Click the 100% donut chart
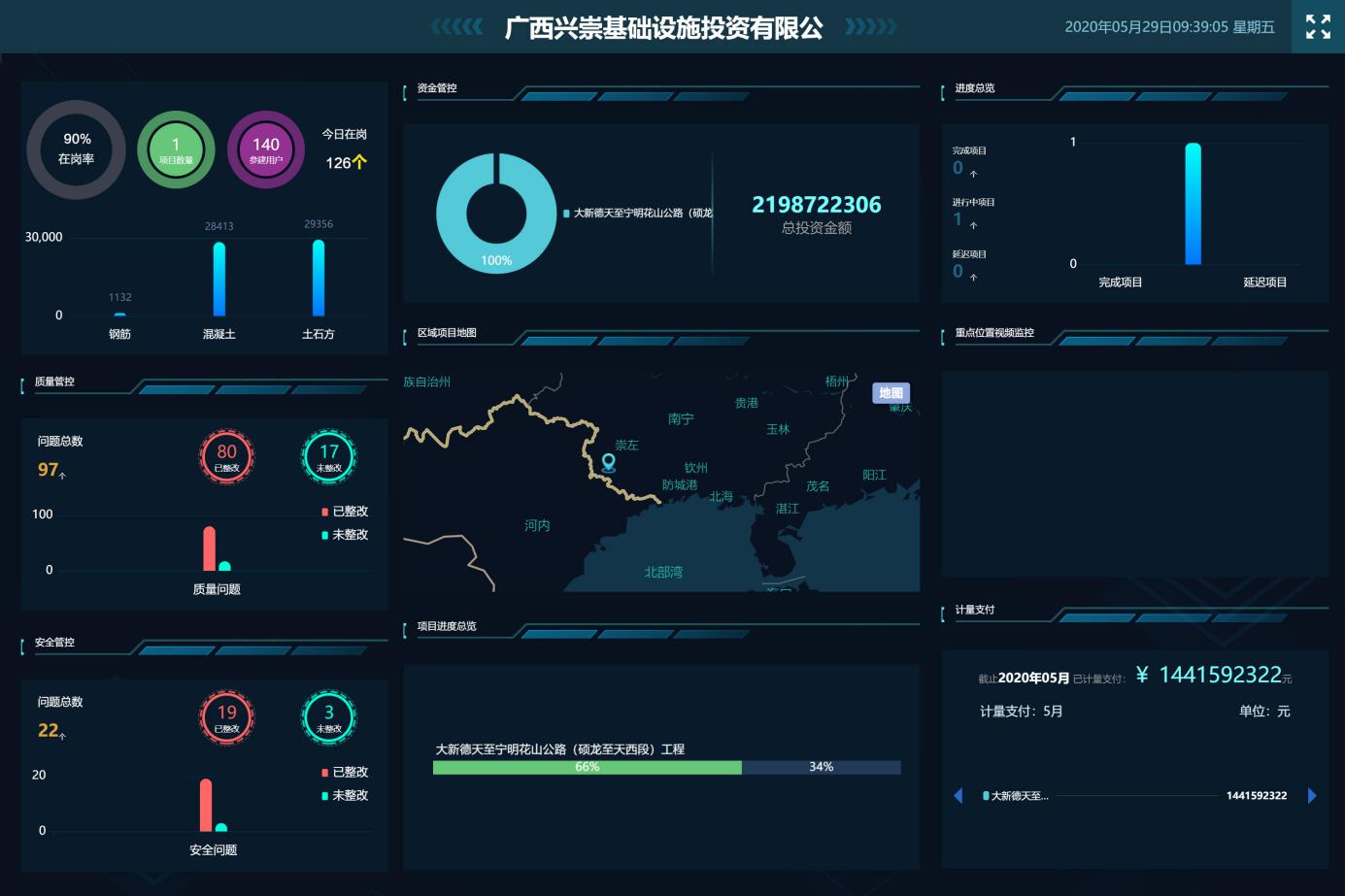The width and height of the screenshot is (1345, 896). [x=496, y=214]
